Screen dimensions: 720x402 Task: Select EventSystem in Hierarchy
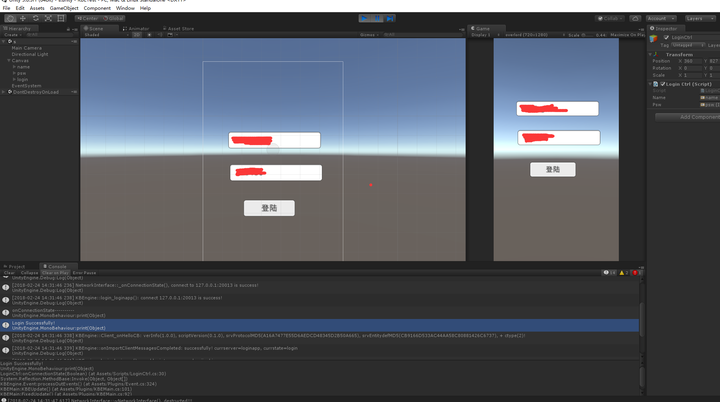26,86
